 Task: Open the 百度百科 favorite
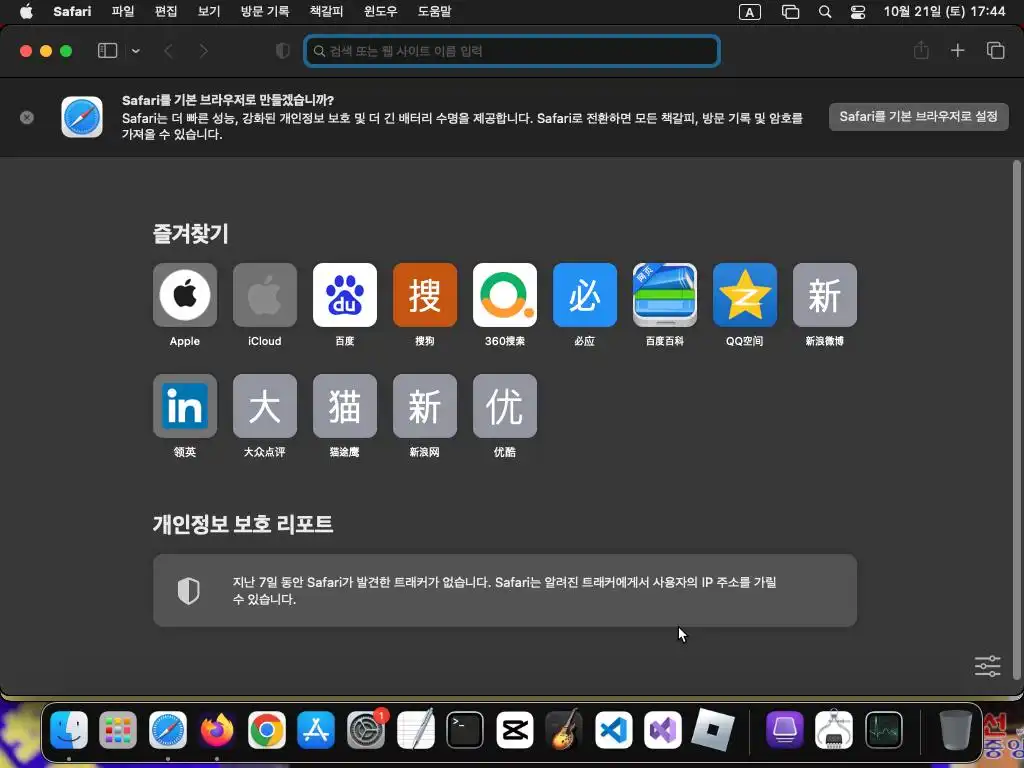click(665, 295)
